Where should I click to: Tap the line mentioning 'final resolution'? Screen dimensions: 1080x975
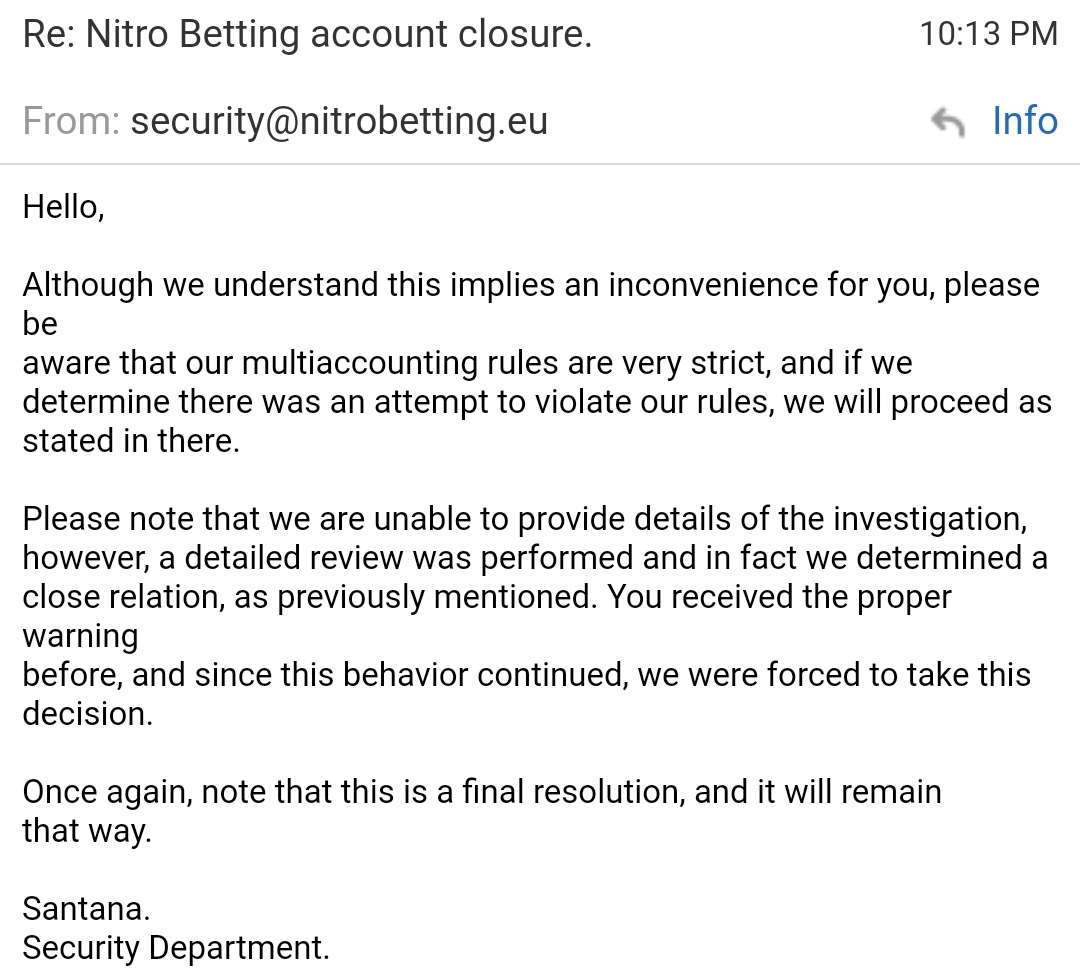(481, 792)
